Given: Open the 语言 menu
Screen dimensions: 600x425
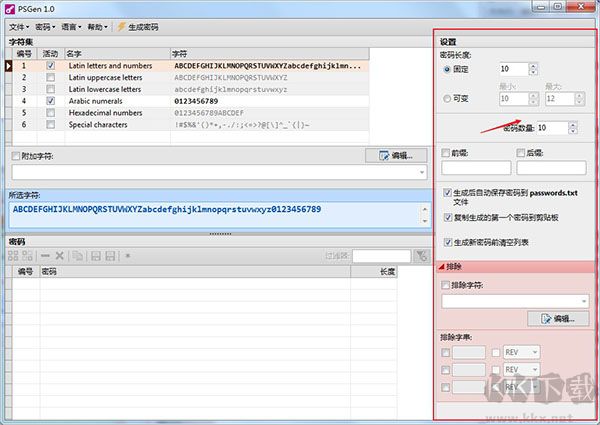Looking at the screenshot, I should (x=72, y=27).
